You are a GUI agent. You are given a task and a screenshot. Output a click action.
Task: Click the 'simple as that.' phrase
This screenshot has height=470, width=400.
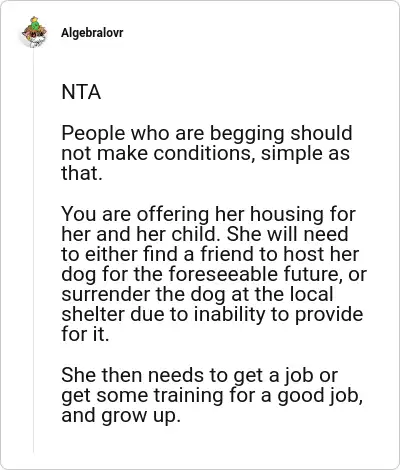pyautogui.click(x=206, y=163)
